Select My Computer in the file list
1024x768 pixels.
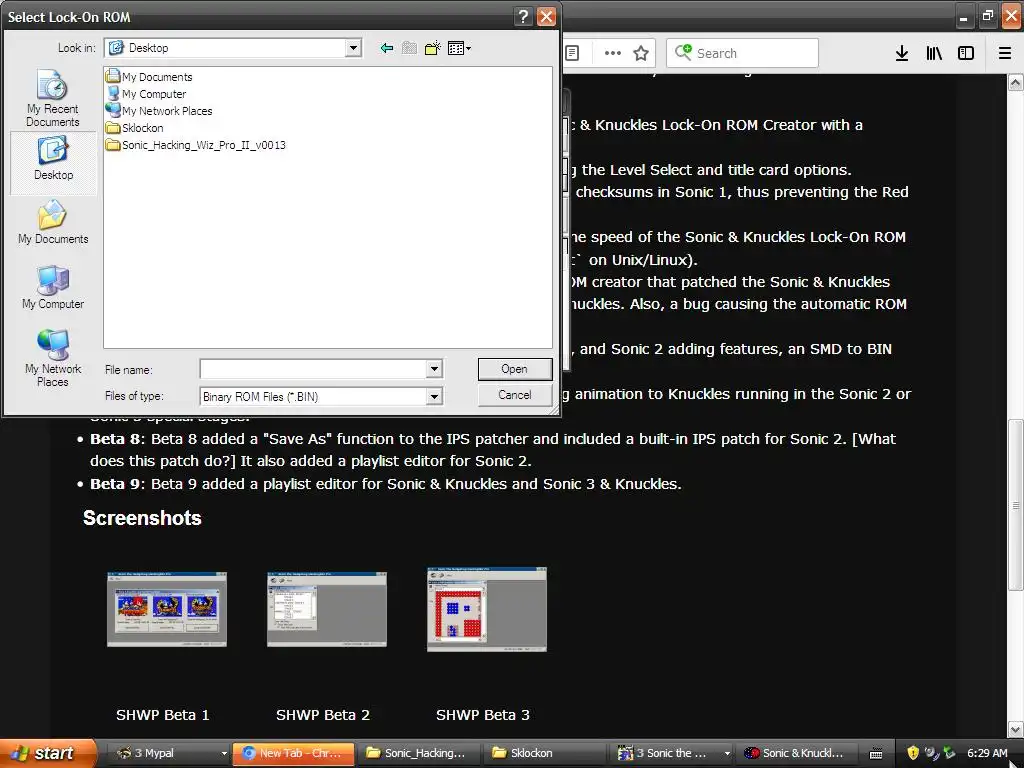coord(146,93)
